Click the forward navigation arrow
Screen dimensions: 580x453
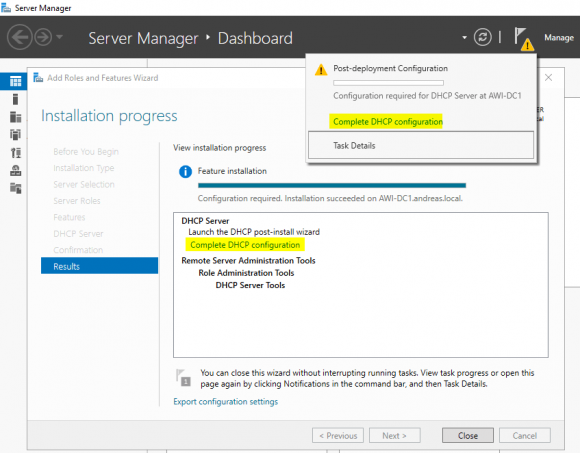click(x=43, y=37)
